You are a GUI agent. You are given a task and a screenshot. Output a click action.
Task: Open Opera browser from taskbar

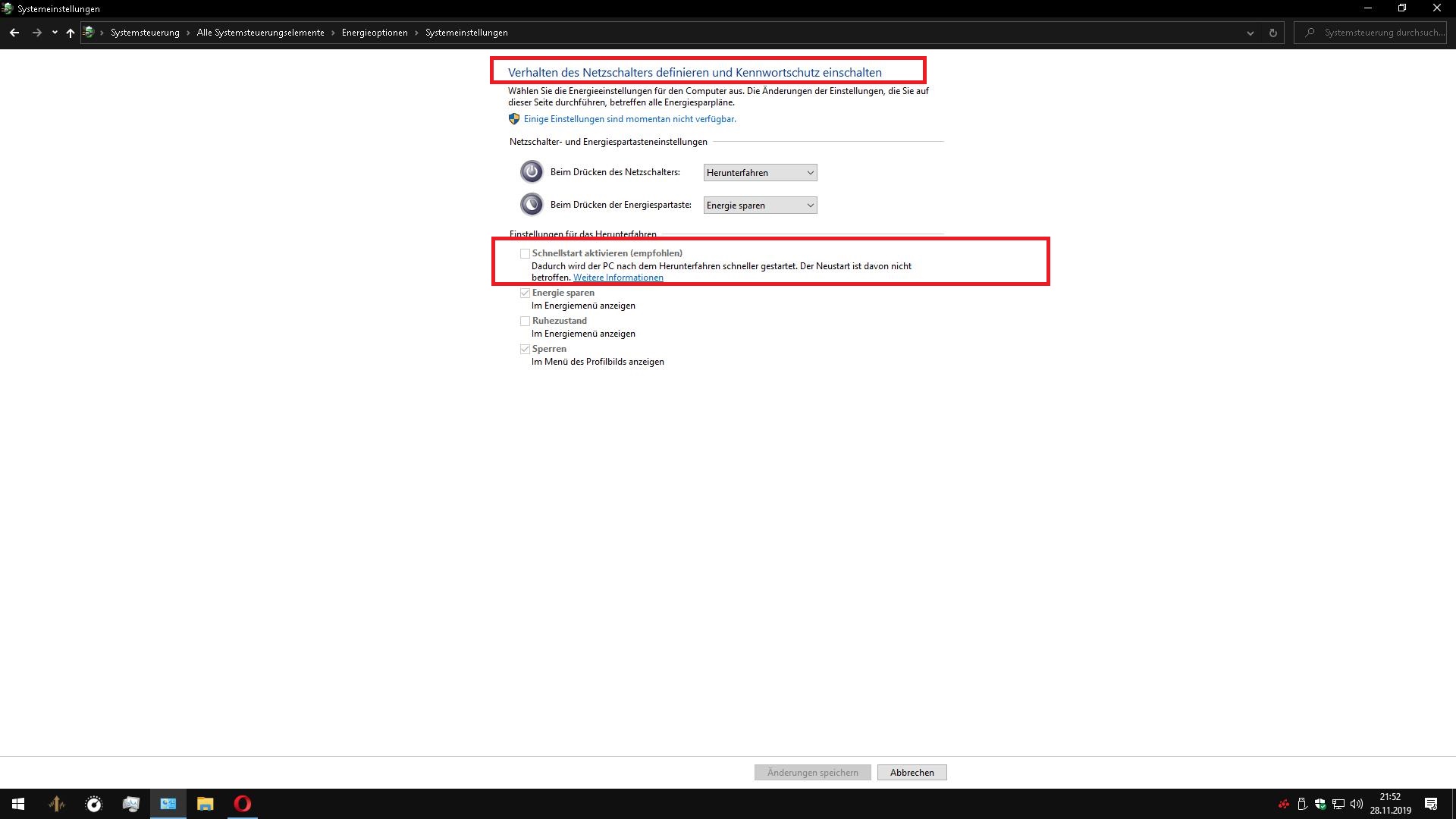(x=243, y=804)
